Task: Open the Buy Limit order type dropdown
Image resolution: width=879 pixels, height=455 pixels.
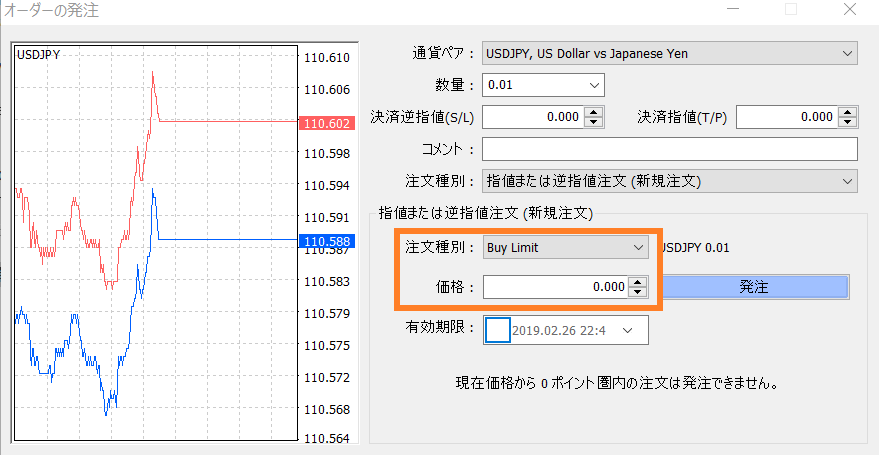Action: (x=566, y=248)
